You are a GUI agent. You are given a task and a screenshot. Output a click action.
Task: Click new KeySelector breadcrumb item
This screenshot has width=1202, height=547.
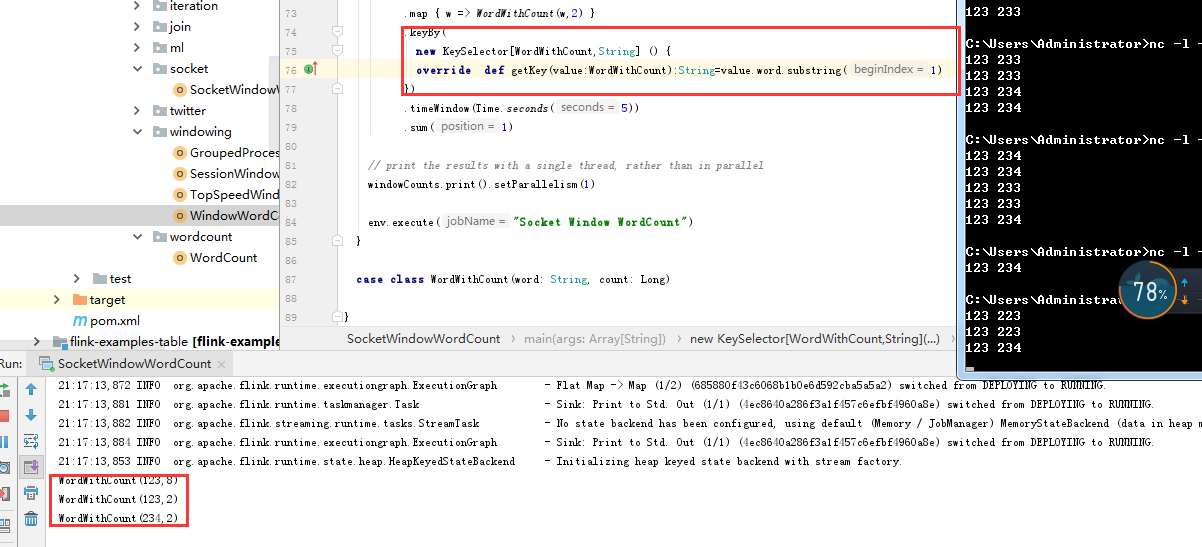(815, 339)
